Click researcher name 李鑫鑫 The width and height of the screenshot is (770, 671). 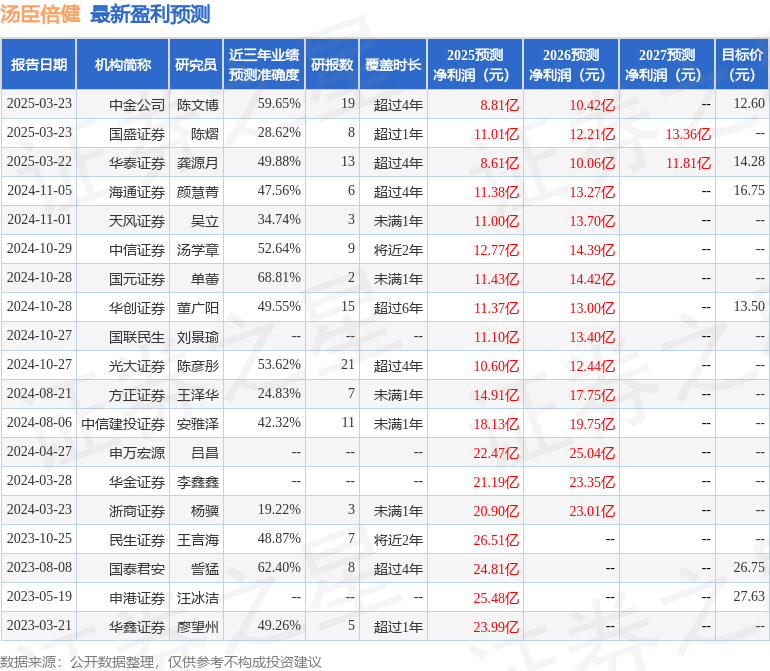point(198,481)
